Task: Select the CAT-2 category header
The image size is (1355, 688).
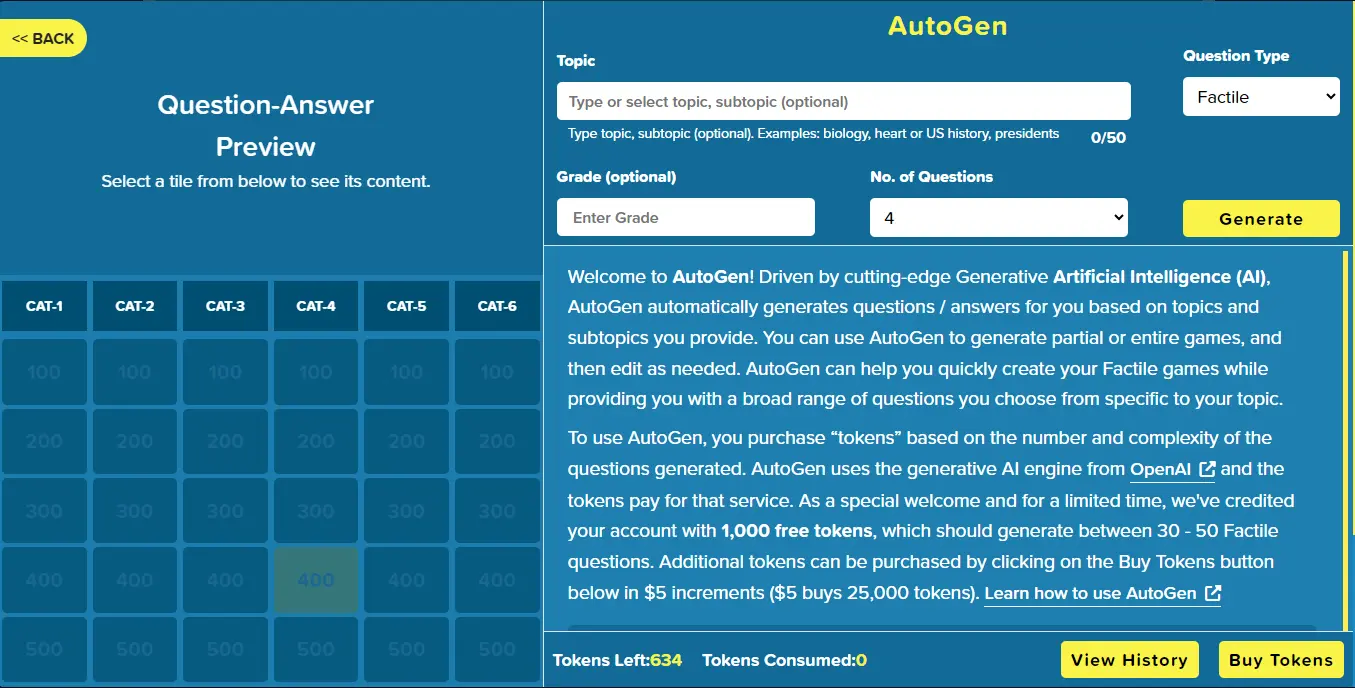Action: click(135, 306)
